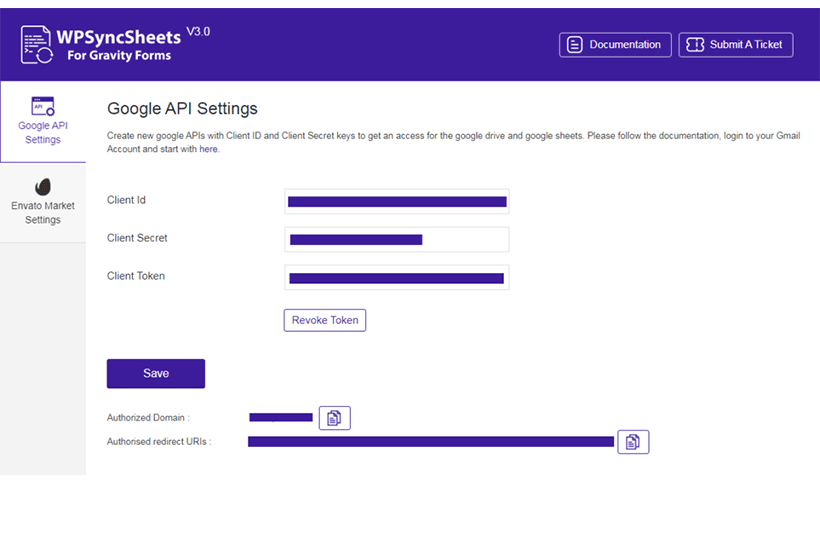Click the document icon in Documentation button
Image resolution: width=820 pixels, height=550 pixels.
click(x=575, y=45)
